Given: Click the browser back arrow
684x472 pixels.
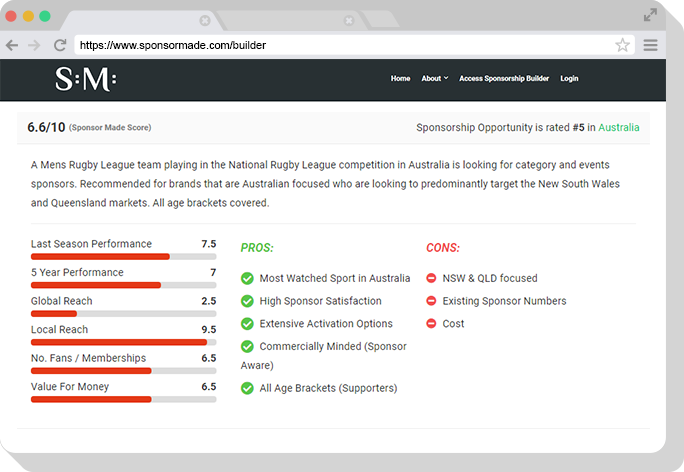Looking at the screenshot, I should (12, 45).
